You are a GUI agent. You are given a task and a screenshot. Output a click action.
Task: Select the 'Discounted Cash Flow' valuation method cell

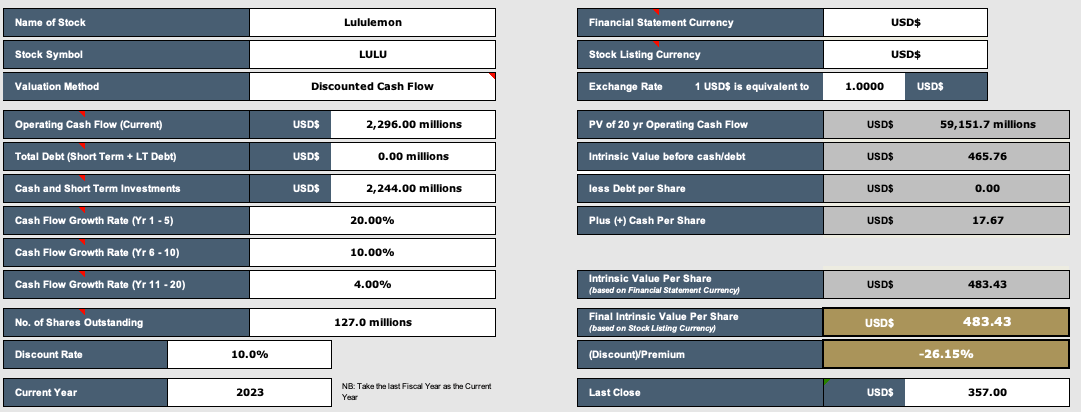(x=372, y=86)
